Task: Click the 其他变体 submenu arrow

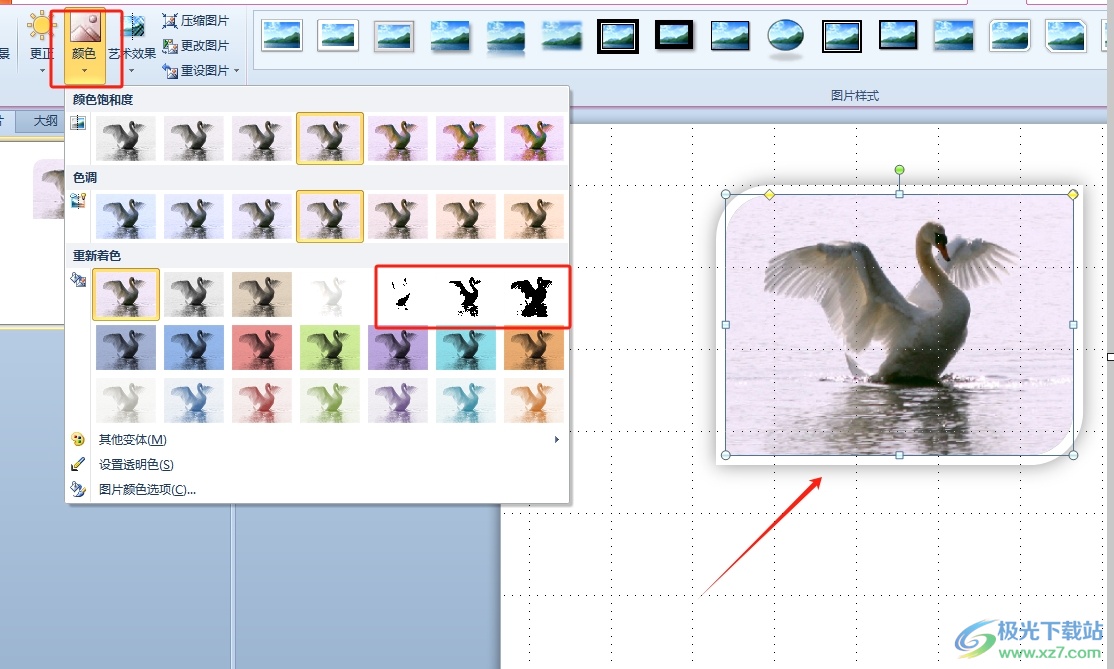Action: tap(556, 440)
